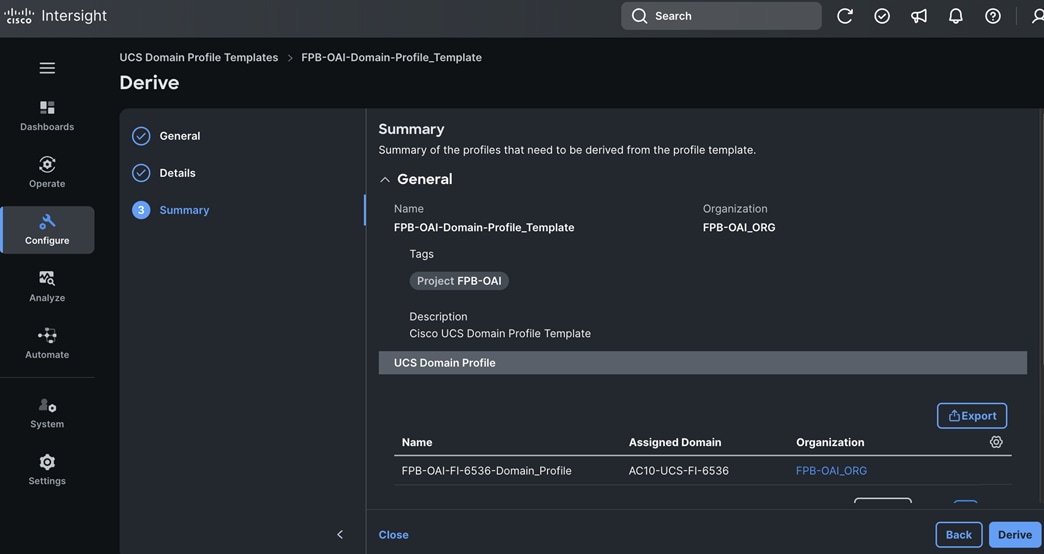The height and width of the screenshot is (554, 1044).
Task: Click the Derive button
Action: 1015,535
